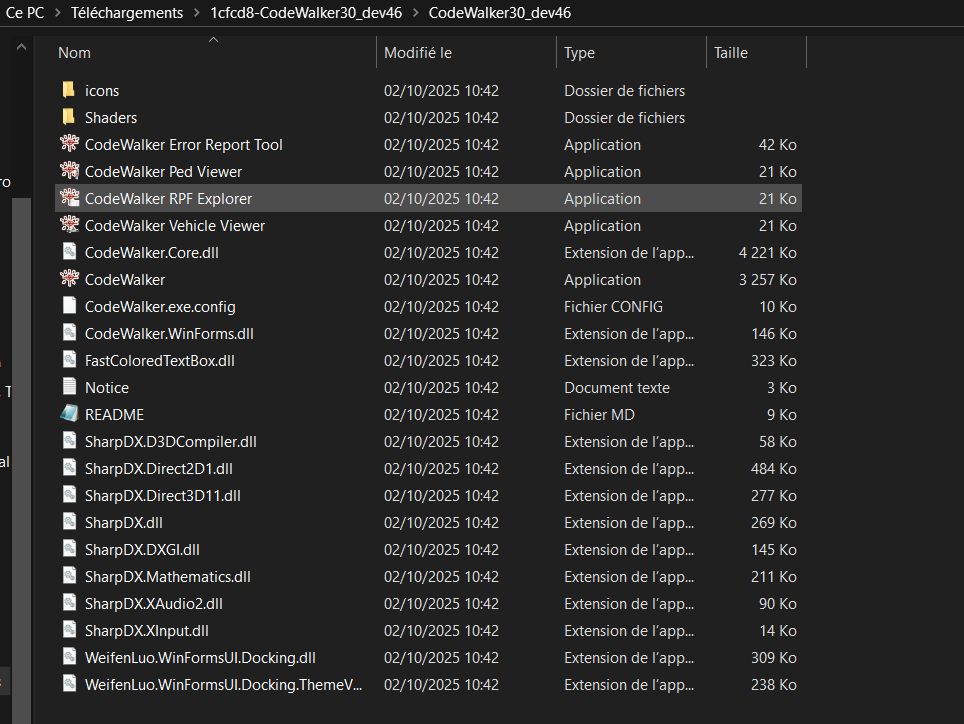Select the SharpDX.Direct3D11.dll file name
The height and width of the screenshot is (724, 964).
coord(163,495)
